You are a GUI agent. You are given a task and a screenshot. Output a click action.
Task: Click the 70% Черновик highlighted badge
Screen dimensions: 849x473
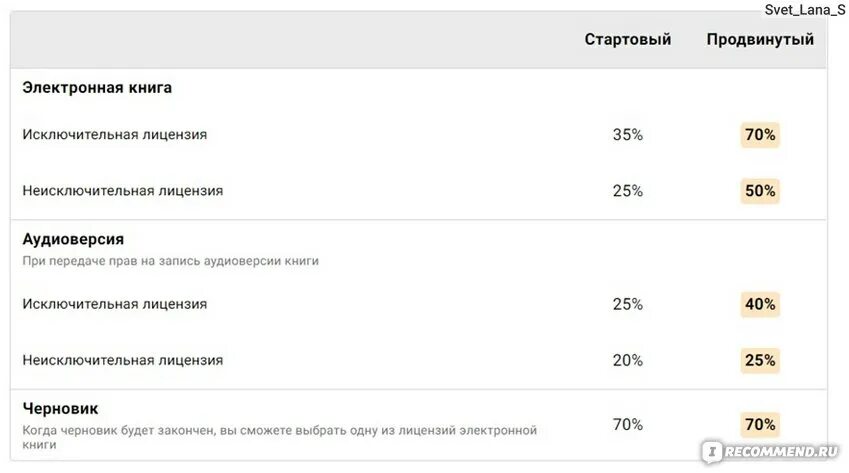(x=760, y=424)
